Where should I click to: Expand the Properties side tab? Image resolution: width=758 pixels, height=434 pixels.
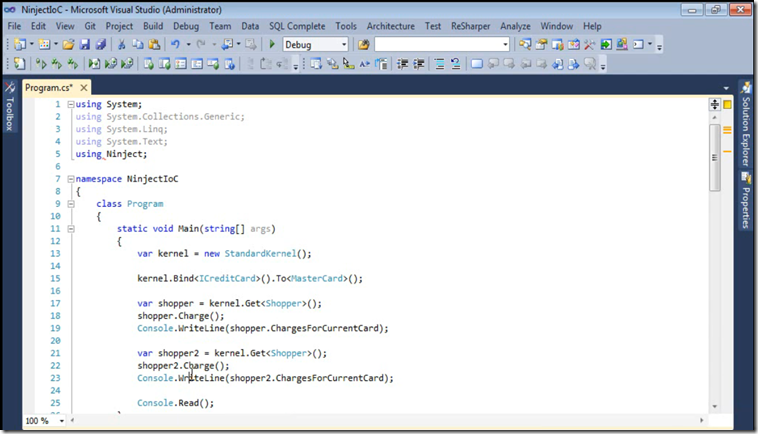click(746, 202)
